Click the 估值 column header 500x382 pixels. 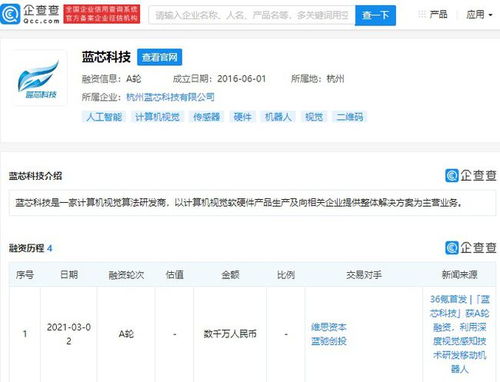click(175, 275)
